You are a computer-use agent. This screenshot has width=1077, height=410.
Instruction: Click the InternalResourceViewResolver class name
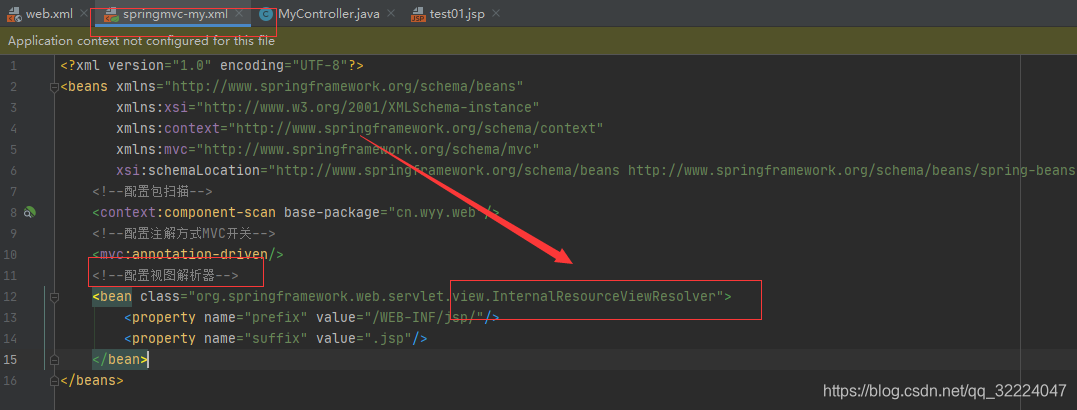[x=604, y=297]
